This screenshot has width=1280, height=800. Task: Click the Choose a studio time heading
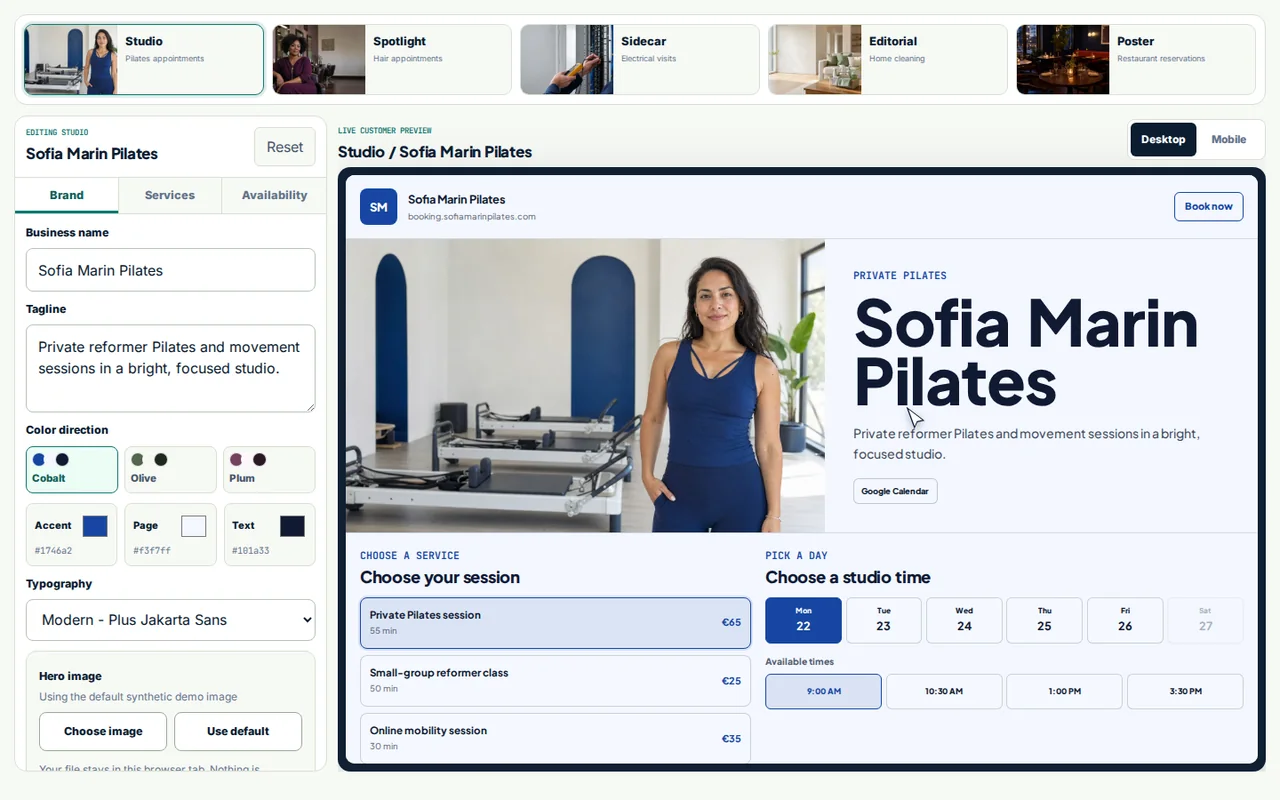coord(848,577)
